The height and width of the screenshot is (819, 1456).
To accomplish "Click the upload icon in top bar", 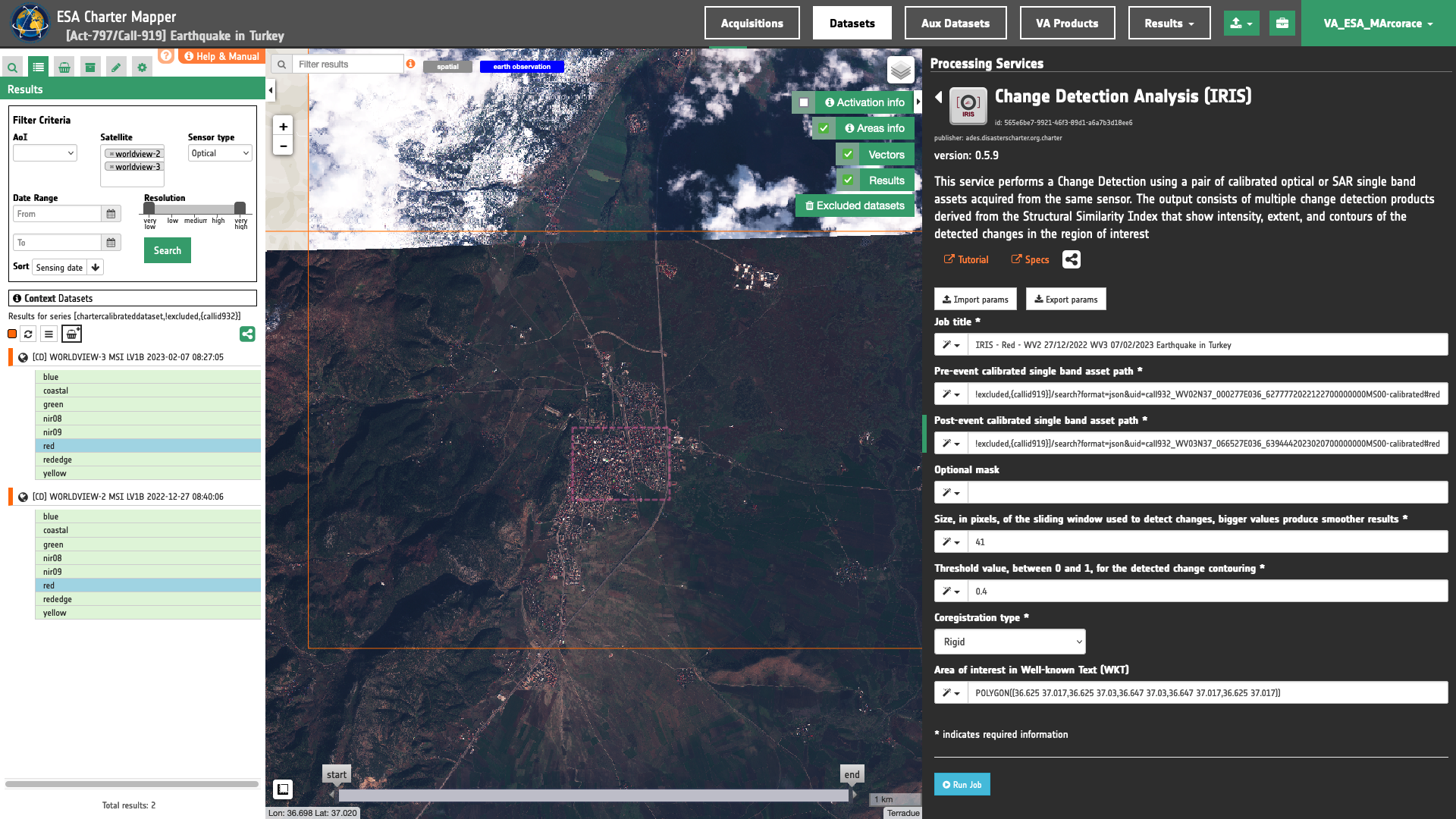I will coord(1241,24).
